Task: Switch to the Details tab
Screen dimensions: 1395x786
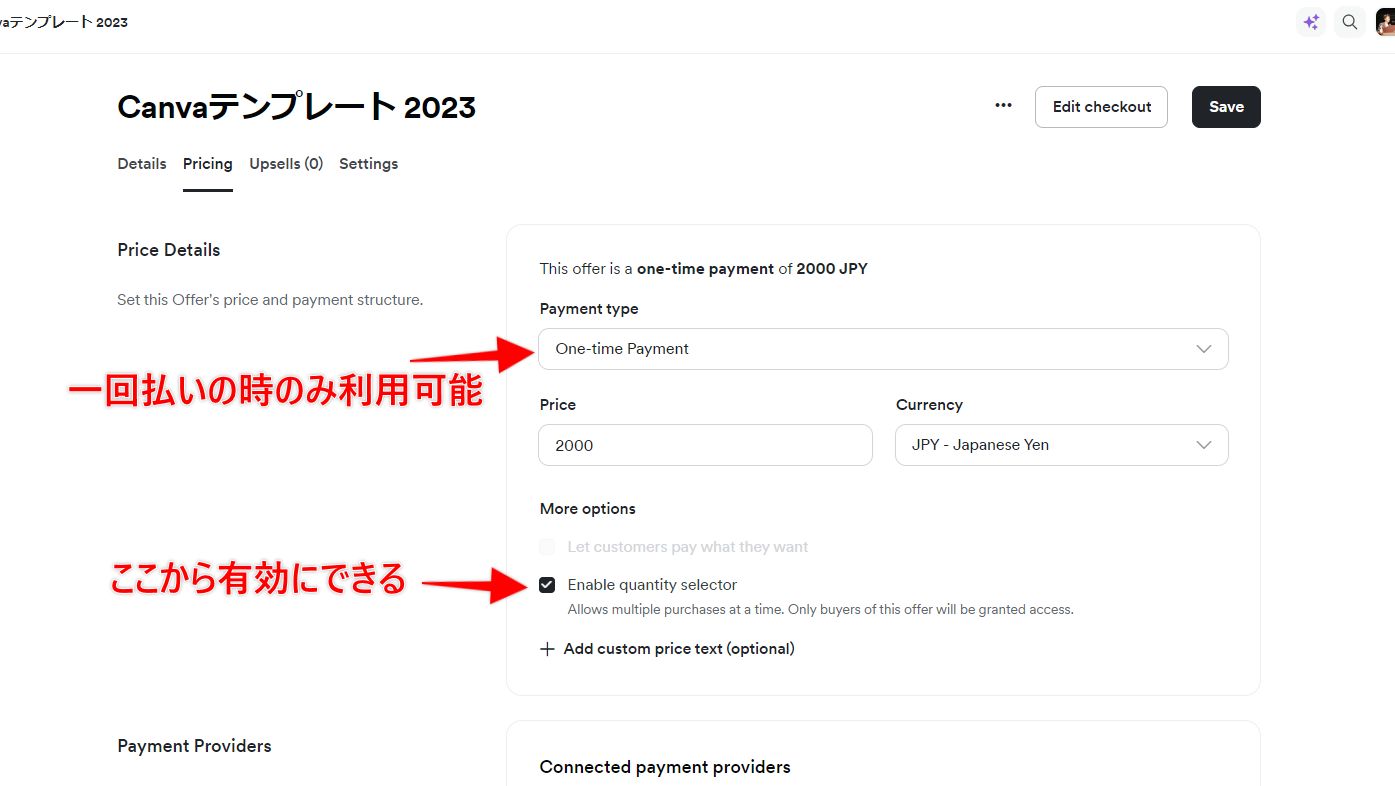Action: pos(142,164)
